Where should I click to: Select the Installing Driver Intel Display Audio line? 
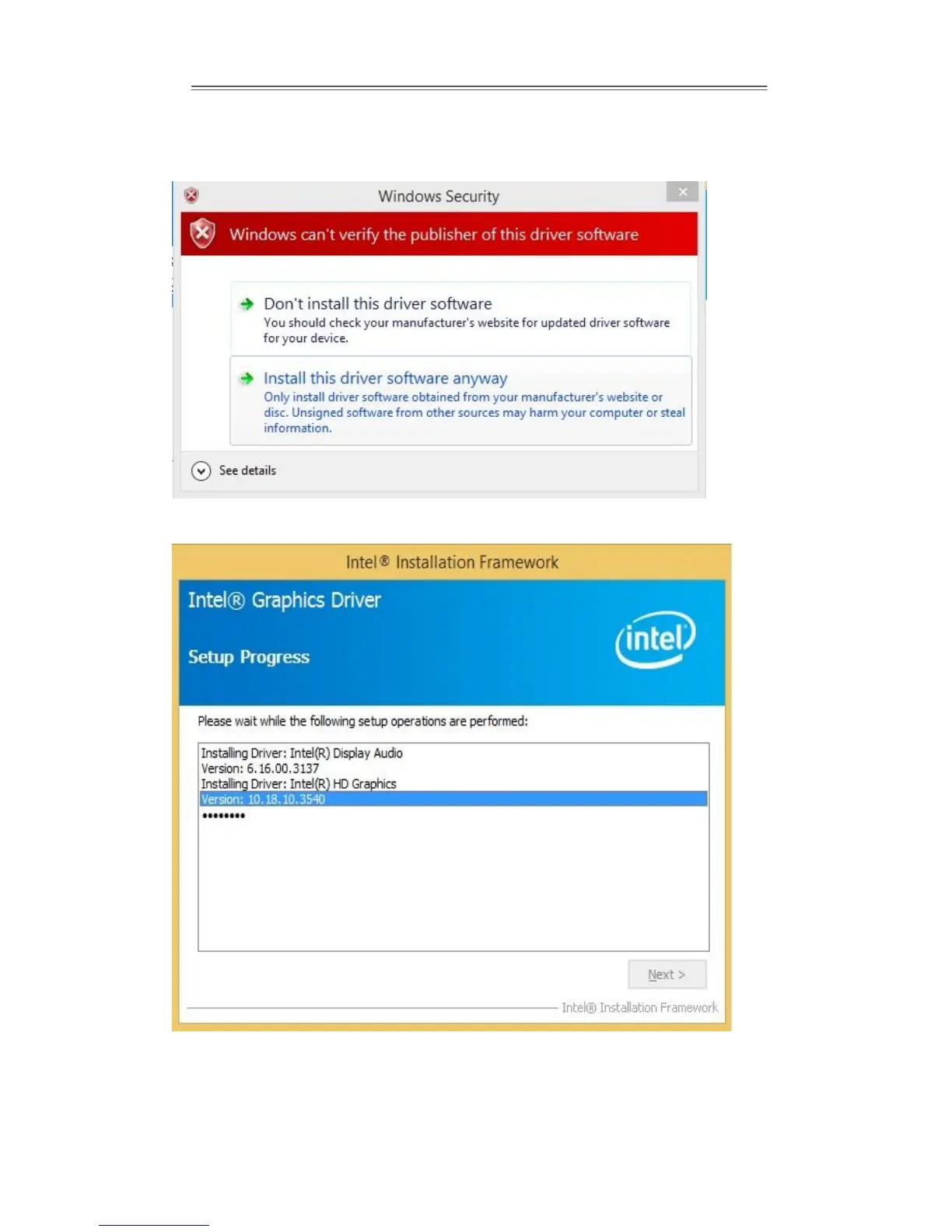click(x=302, y=753)
